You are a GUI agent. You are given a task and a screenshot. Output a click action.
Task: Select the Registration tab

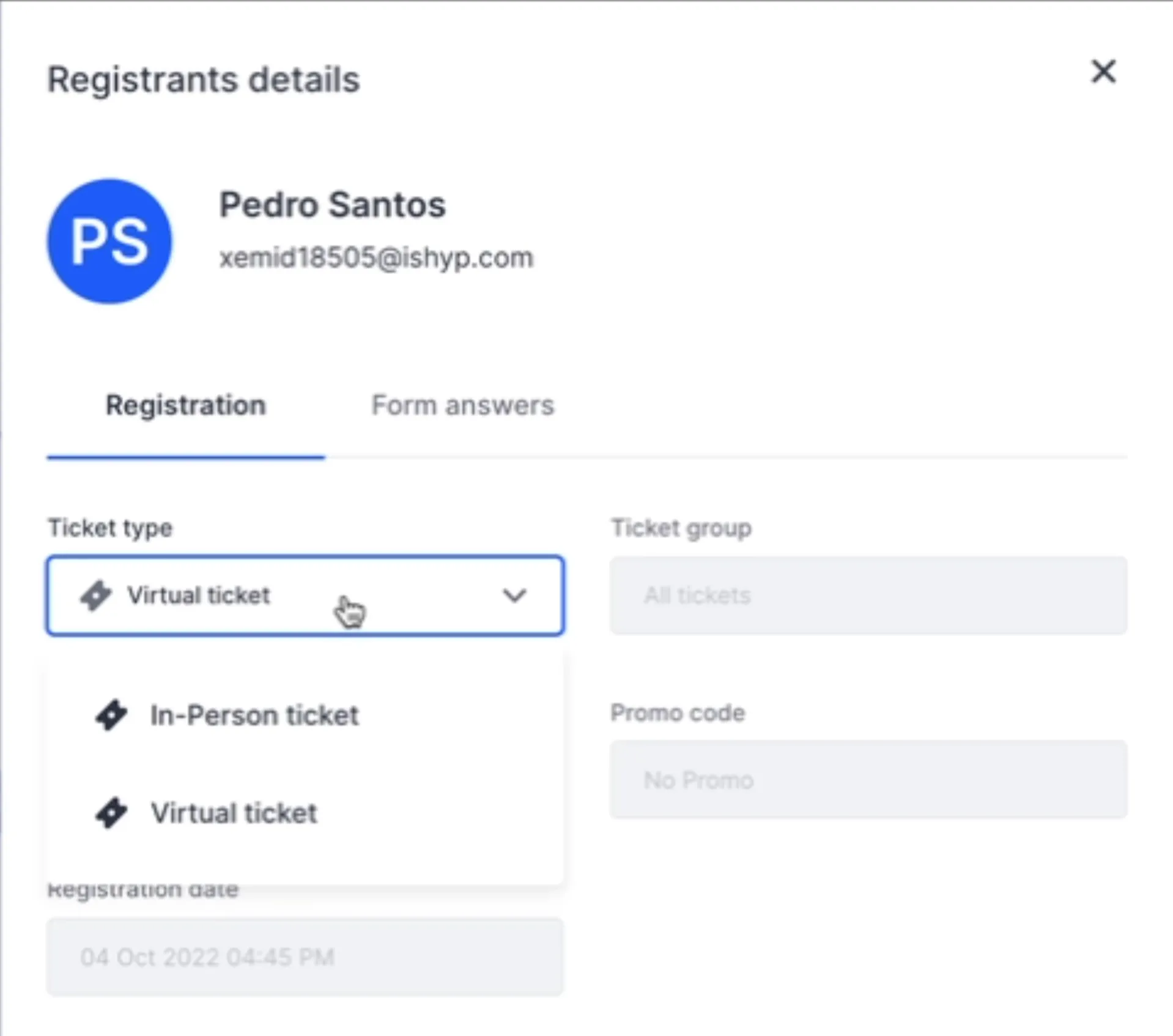pyautogui.click(x=186, y=405)
